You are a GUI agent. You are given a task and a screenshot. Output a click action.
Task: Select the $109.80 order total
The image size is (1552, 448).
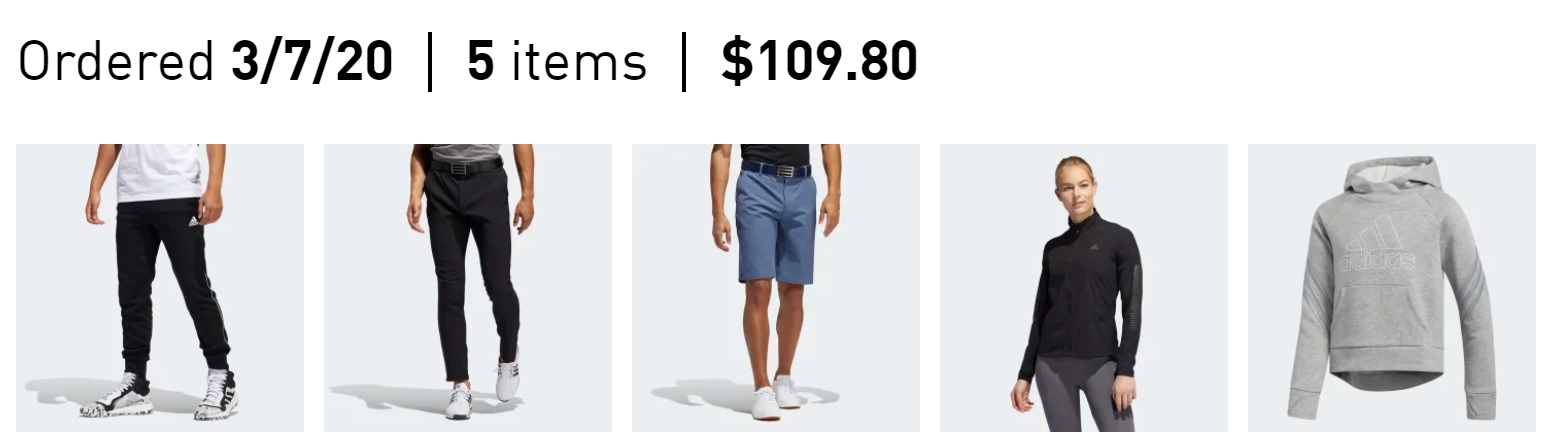(819, 62)
